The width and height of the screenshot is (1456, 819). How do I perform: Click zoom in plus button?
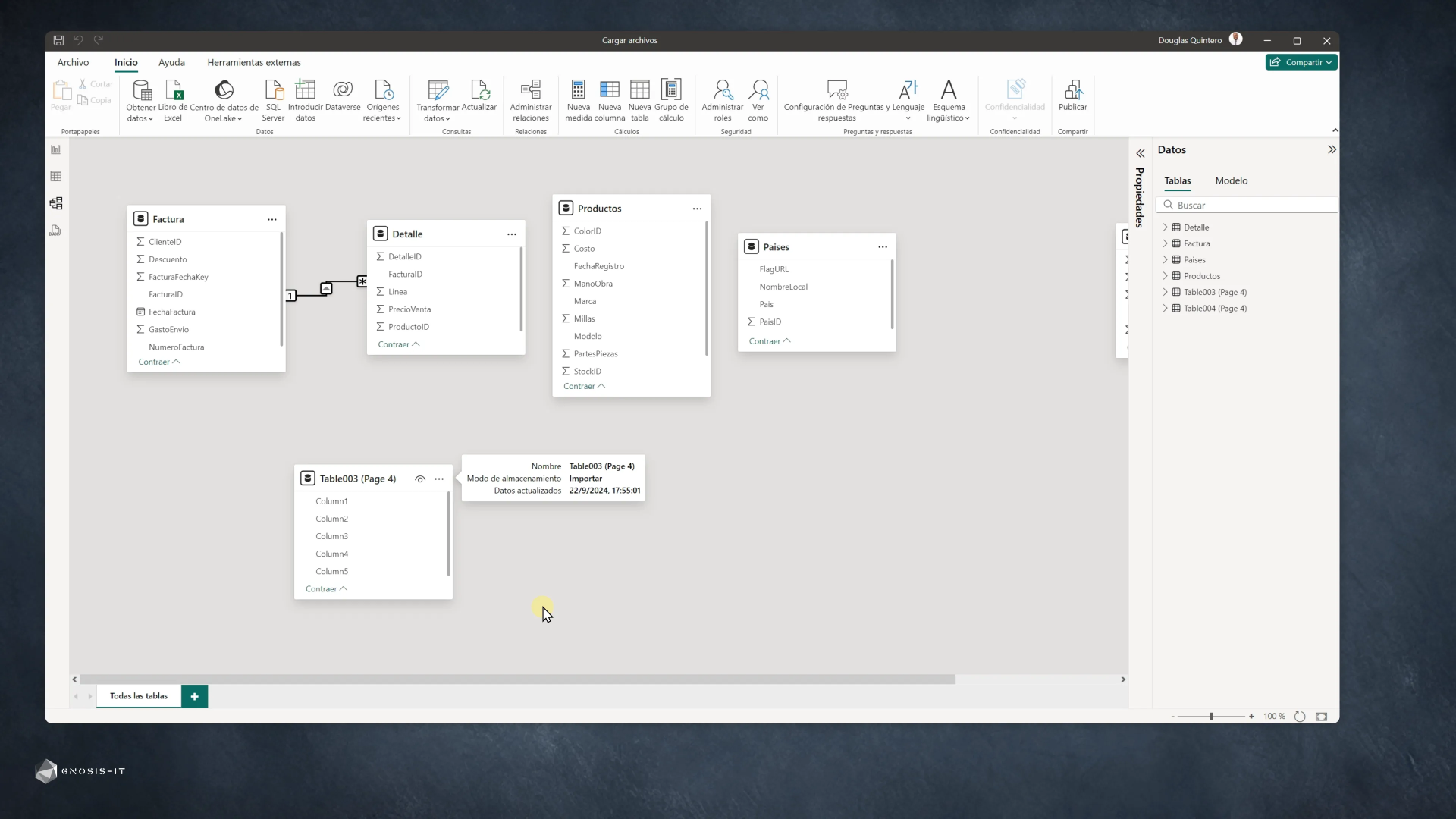point(1251,717)
